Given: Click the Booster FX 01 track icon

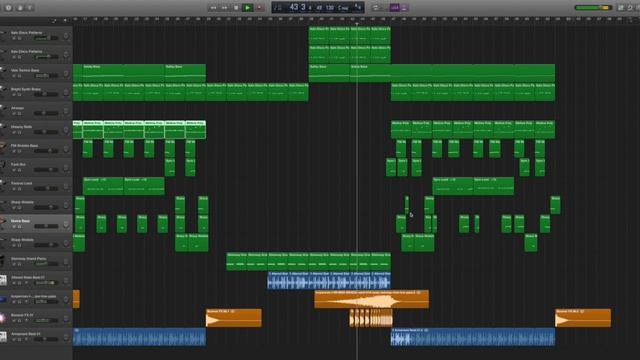Looking at the screenshot, I should (x=3, y=318).
